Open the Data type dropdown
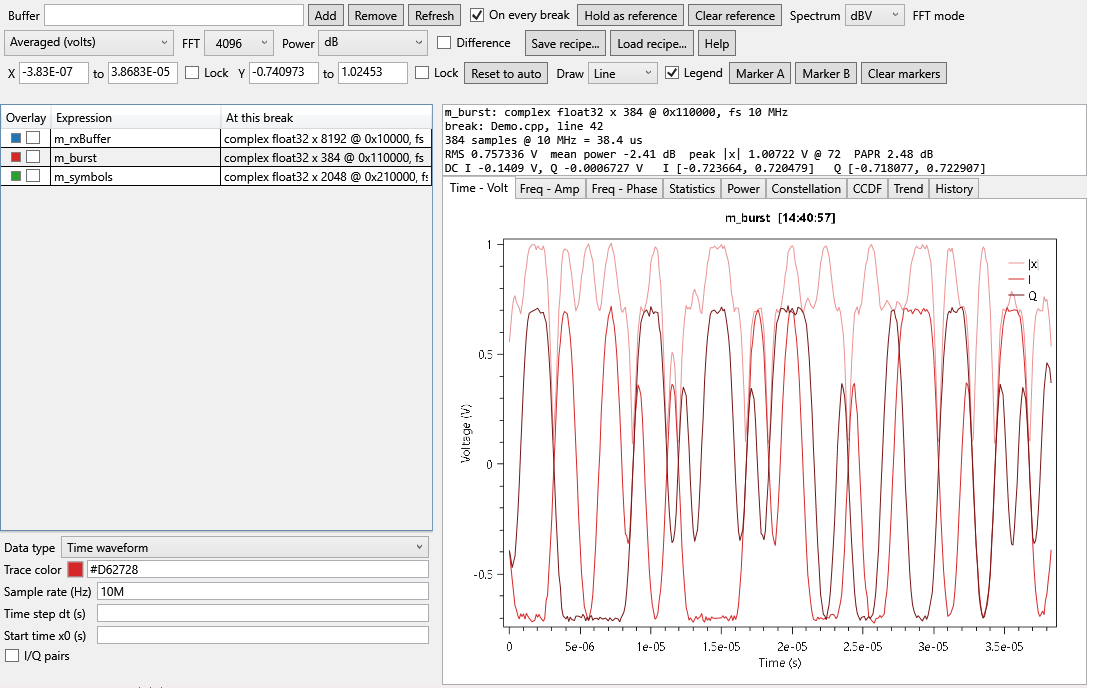1100x688 pixels. pos(245,548)
